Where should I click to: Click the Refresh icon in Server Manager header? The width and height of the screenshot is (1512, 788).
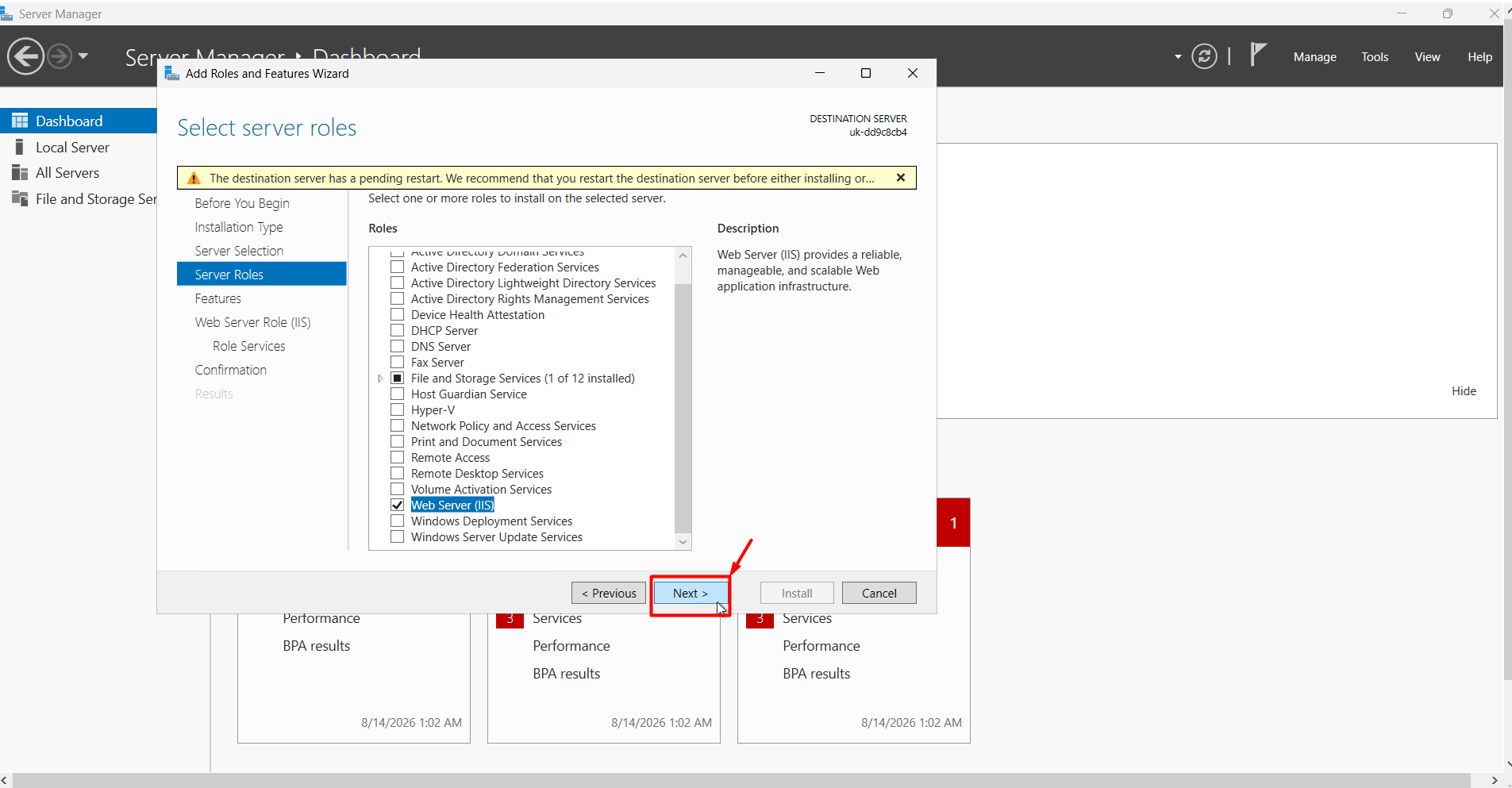[1204, 56]
